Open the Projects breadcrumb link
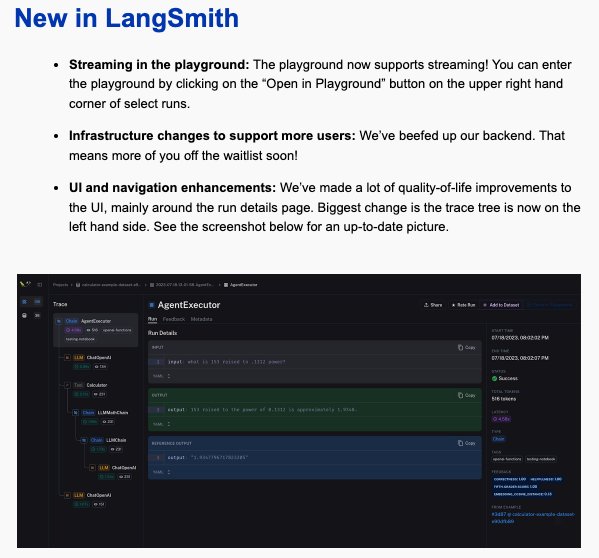 click(x=60, y=285)
